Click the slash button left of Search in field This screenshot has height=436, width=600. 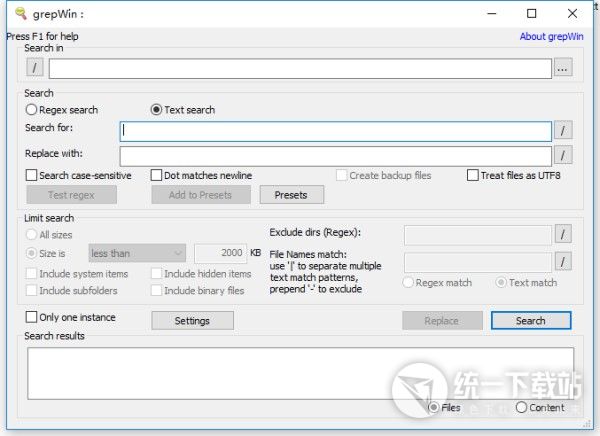[35, 68]
